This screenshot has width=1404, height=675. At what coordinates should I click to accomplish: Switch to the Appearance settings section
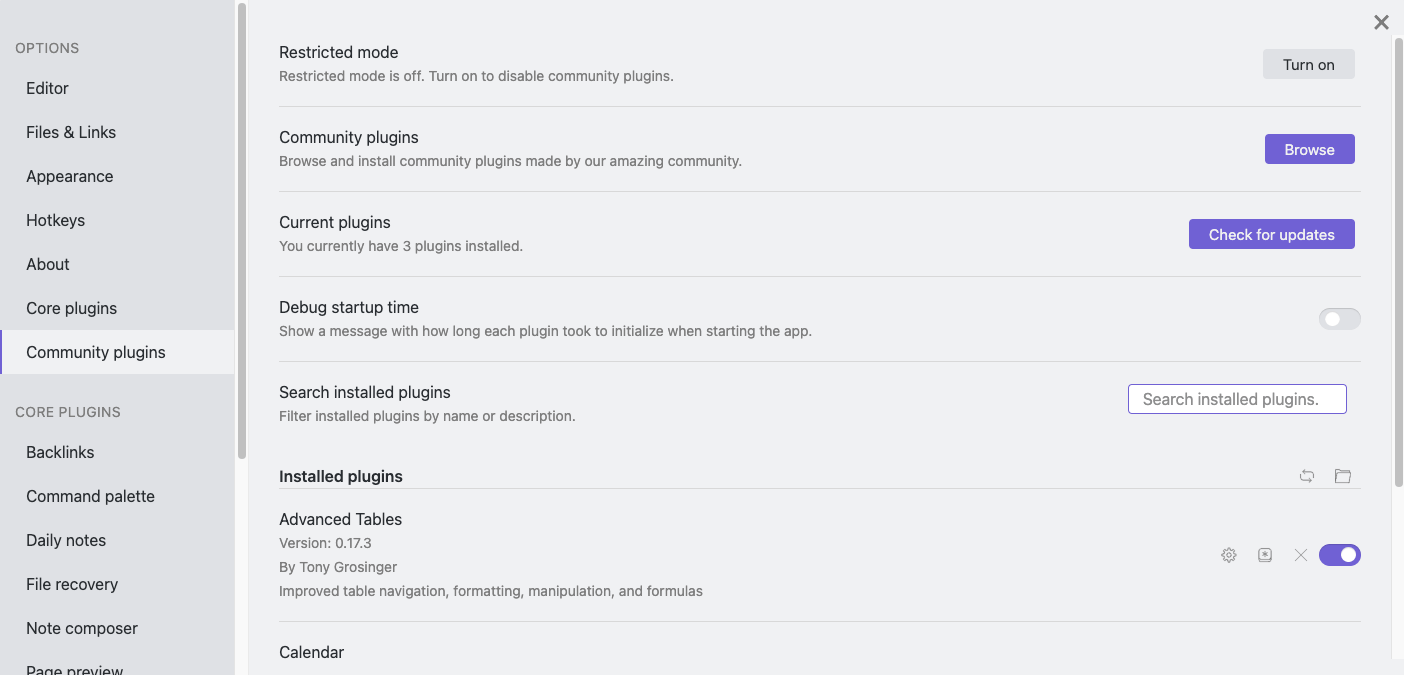click(70, 176)
